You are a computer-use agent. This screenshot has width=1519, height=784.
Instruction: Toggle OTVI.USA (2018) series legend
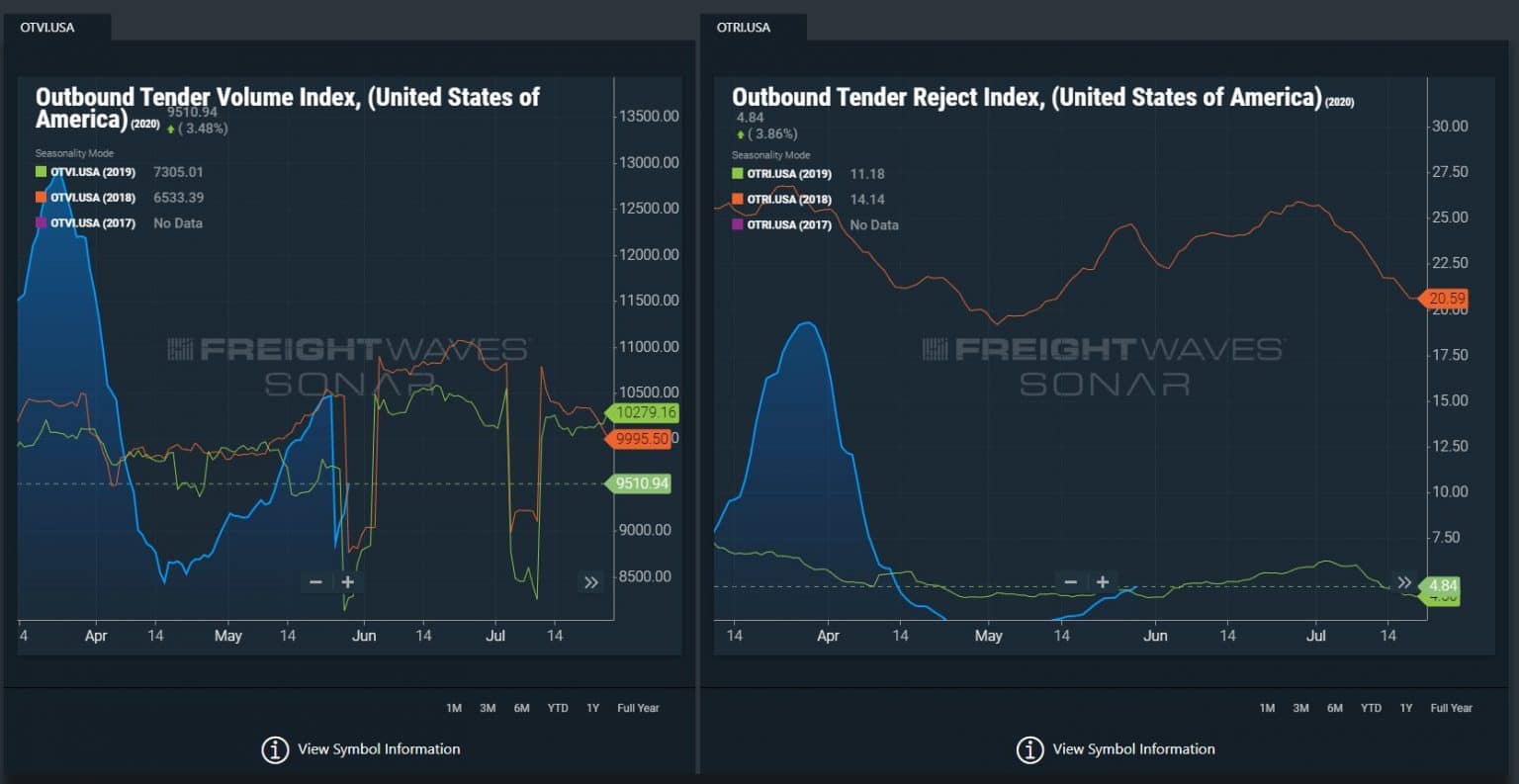[x=92, y=198]
